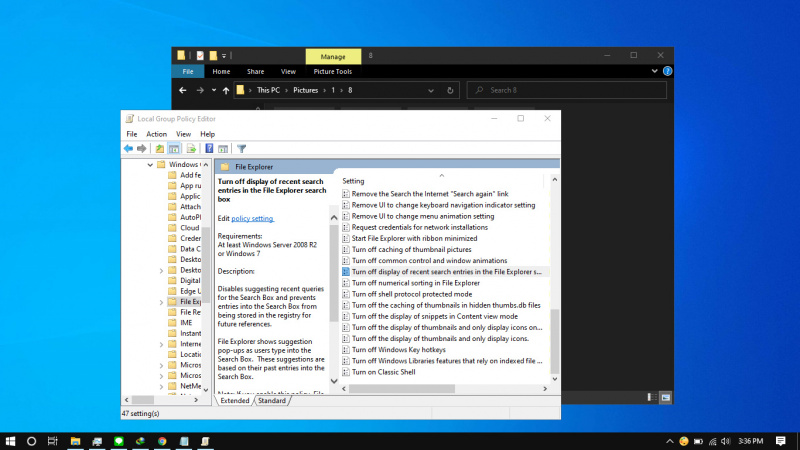The image size is (800, 450).
Task: Open Task View on the taskbar
Action: coord(53,441)
